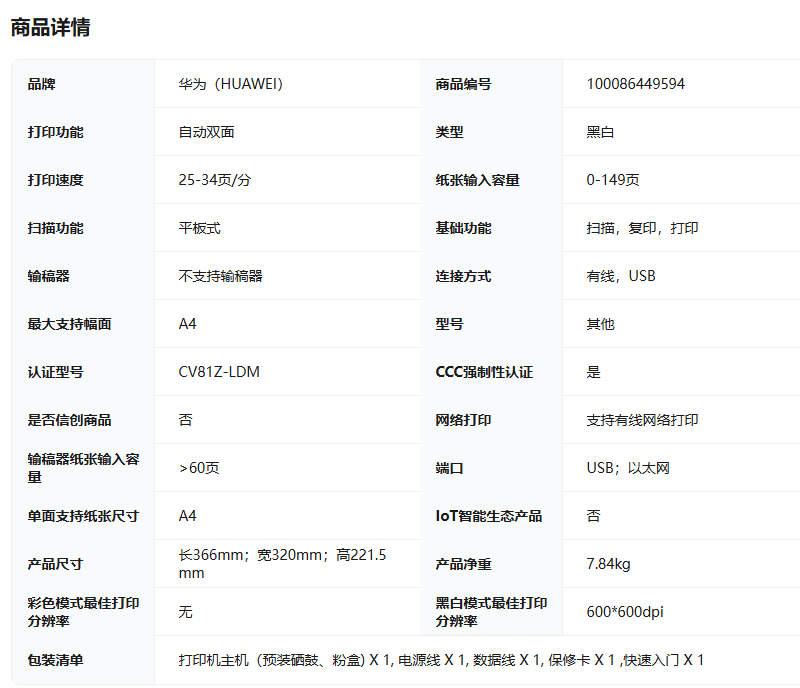Click the 输稿器纸张输入容量 label
Screen dimensions: 800x688
83,468
